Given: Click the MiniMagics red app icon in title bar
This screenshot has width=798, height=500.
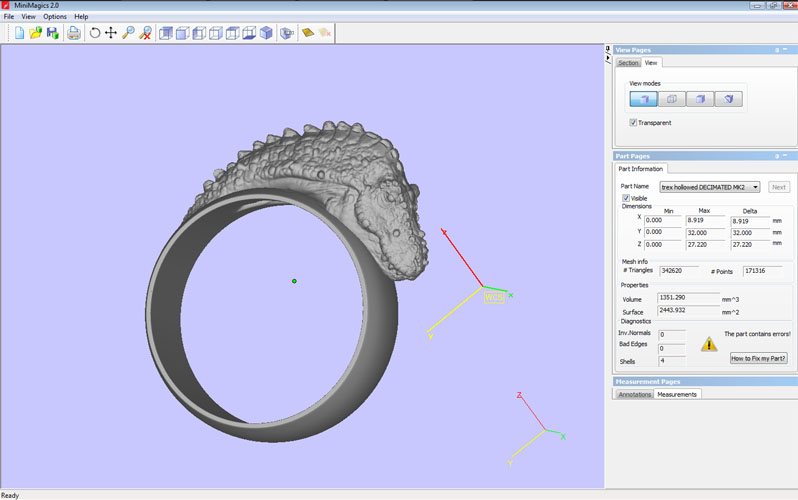Looking at the screenshot, I should coord(5,5).
